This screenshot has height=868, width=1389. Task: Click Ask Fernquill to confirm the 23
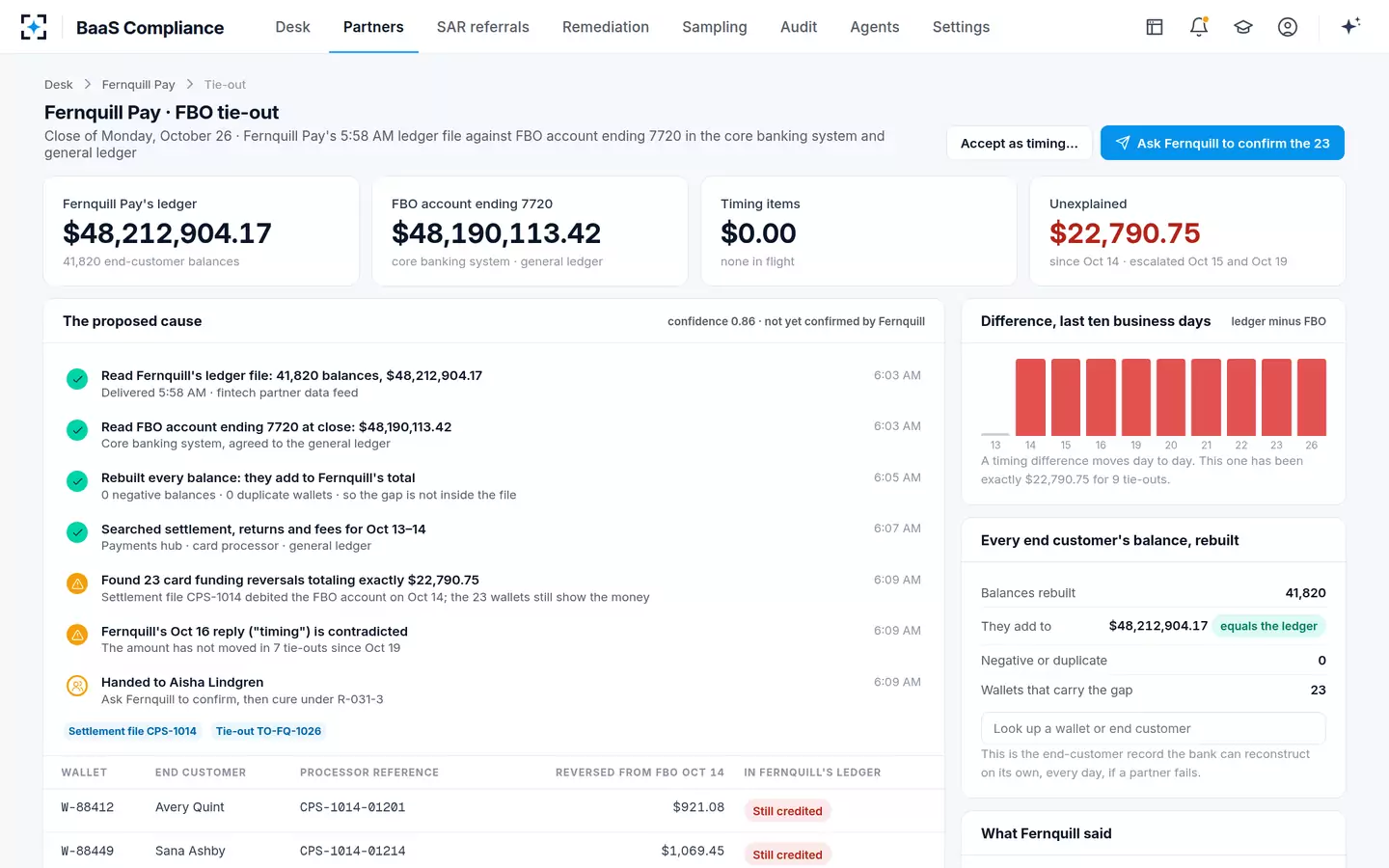click(x=1222, y=143)
